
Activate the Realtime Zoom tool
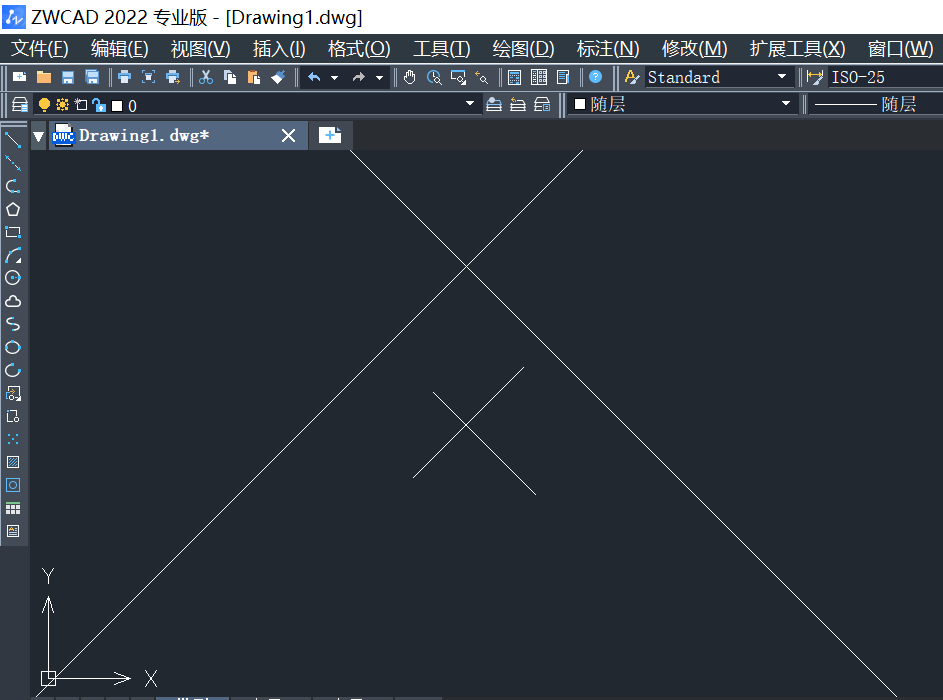[x=434, y=77]
